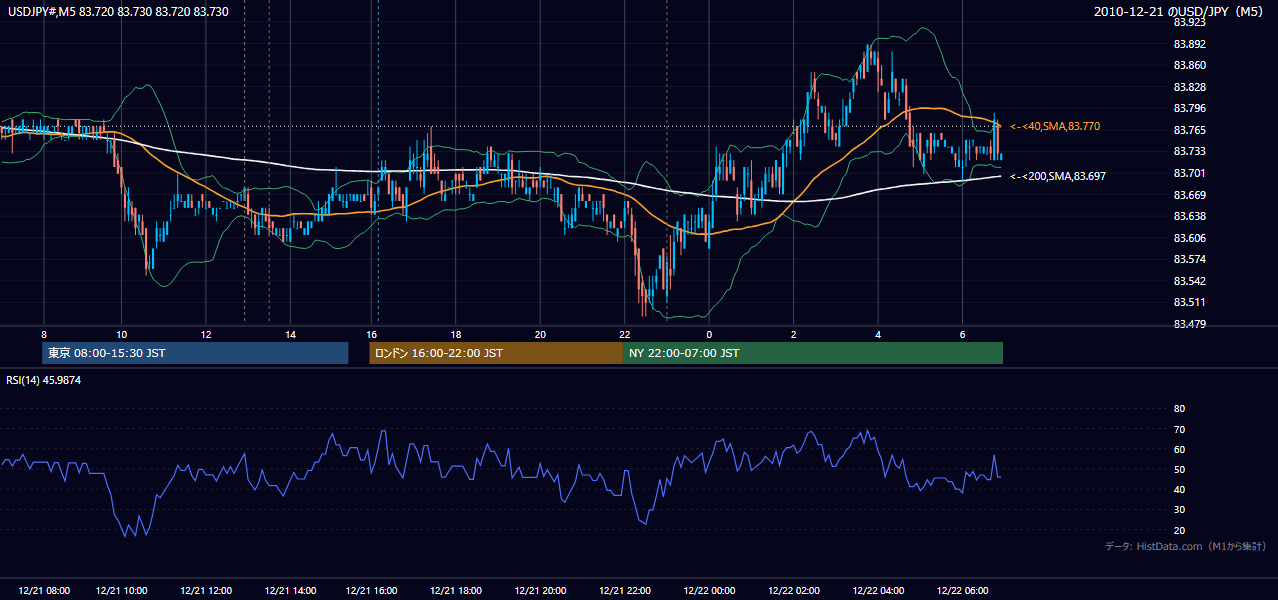The image size is (1278, 600).
Task: Click price axis value 83.542
Action: (x=1190, y=280)
